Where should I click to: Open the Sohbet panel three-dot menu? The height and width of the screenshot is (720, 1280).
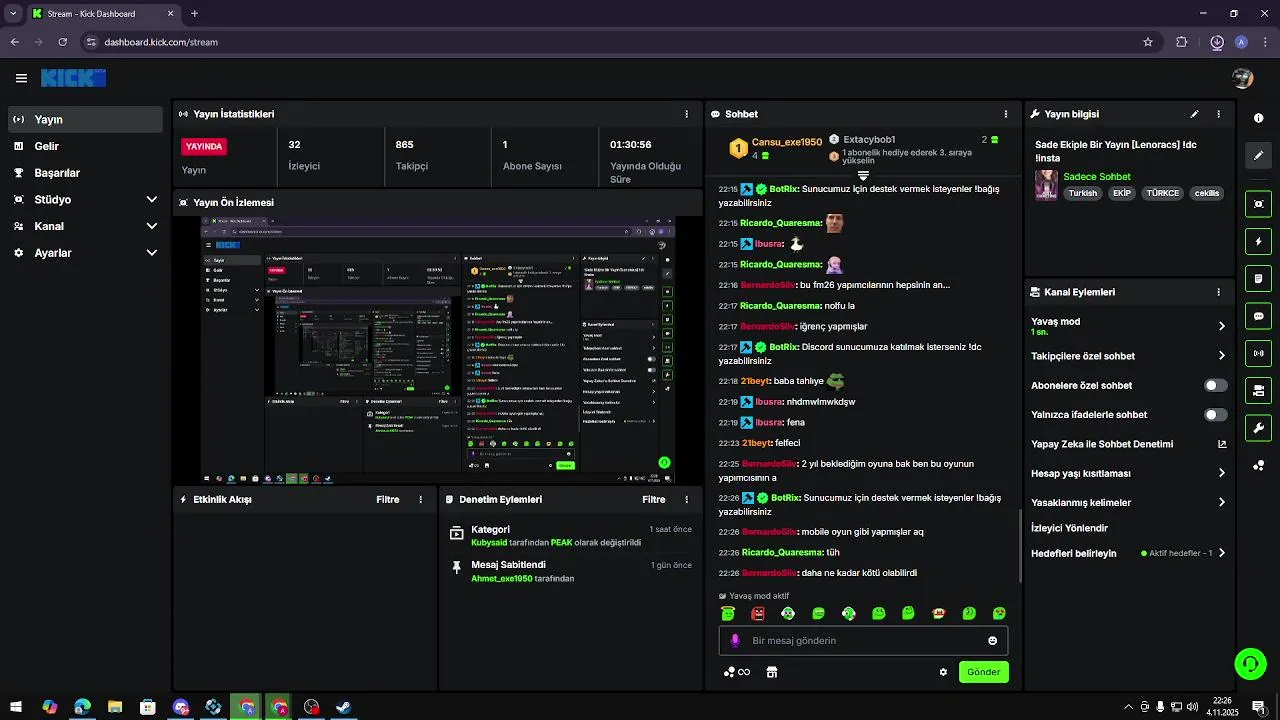1005,114
